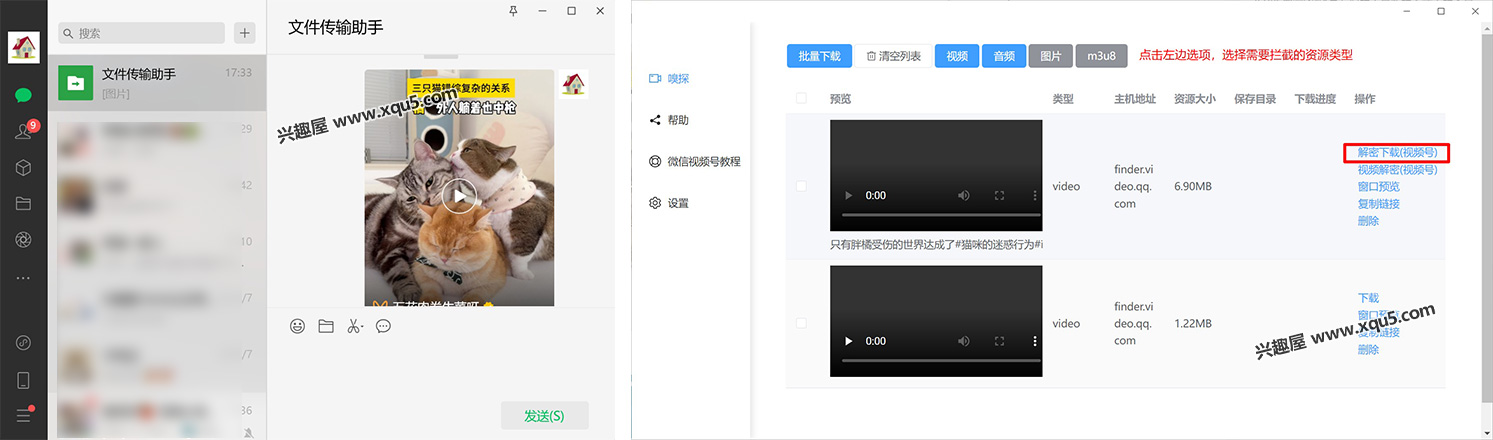The height and width of the screenshot is (440, 1493).
Task: Toggle the m3u8 resource type filter
Action: click(1101, 56)
